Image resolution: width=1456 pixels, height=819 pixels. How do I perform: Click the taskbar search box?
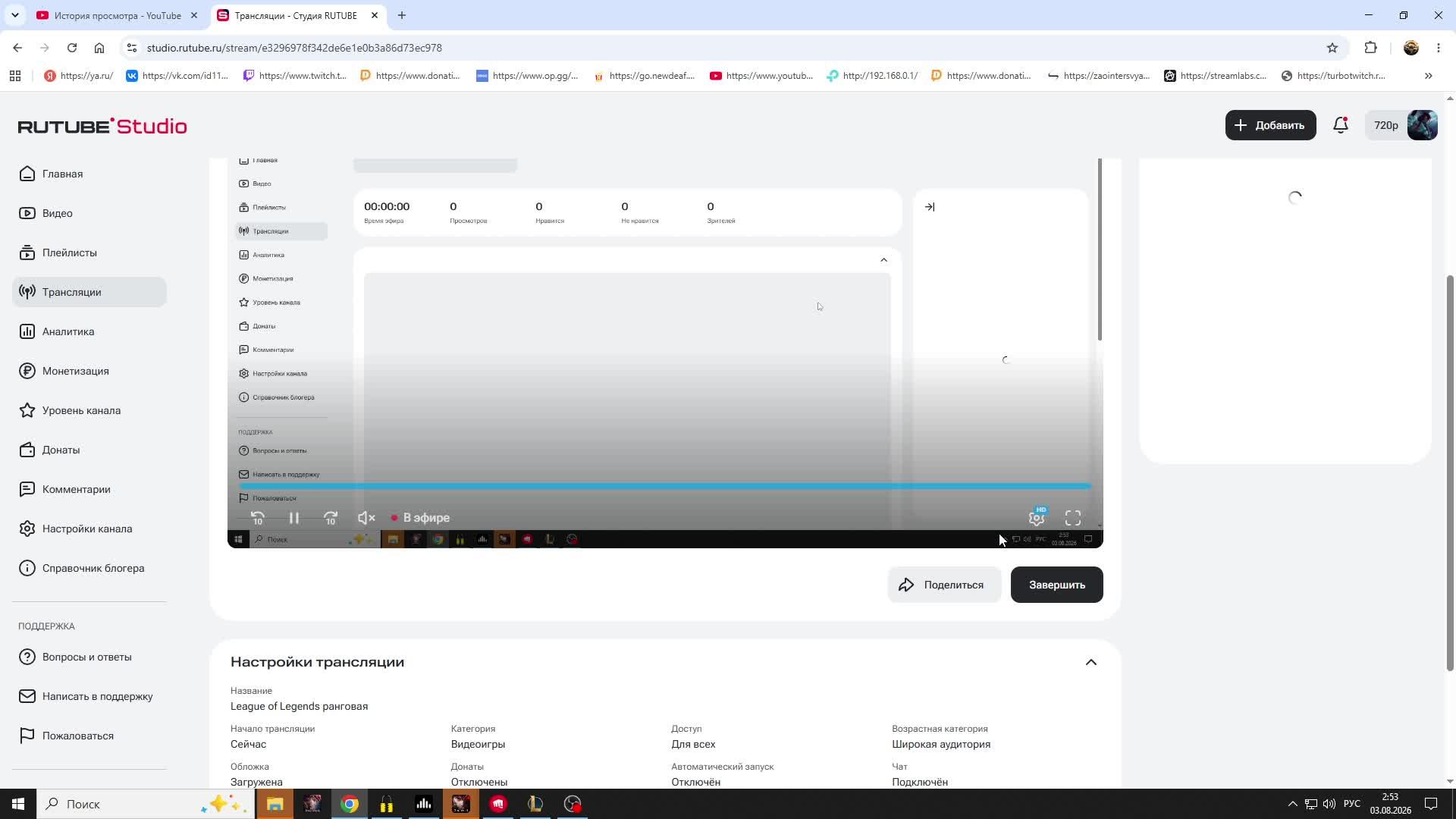coord(145,804)
